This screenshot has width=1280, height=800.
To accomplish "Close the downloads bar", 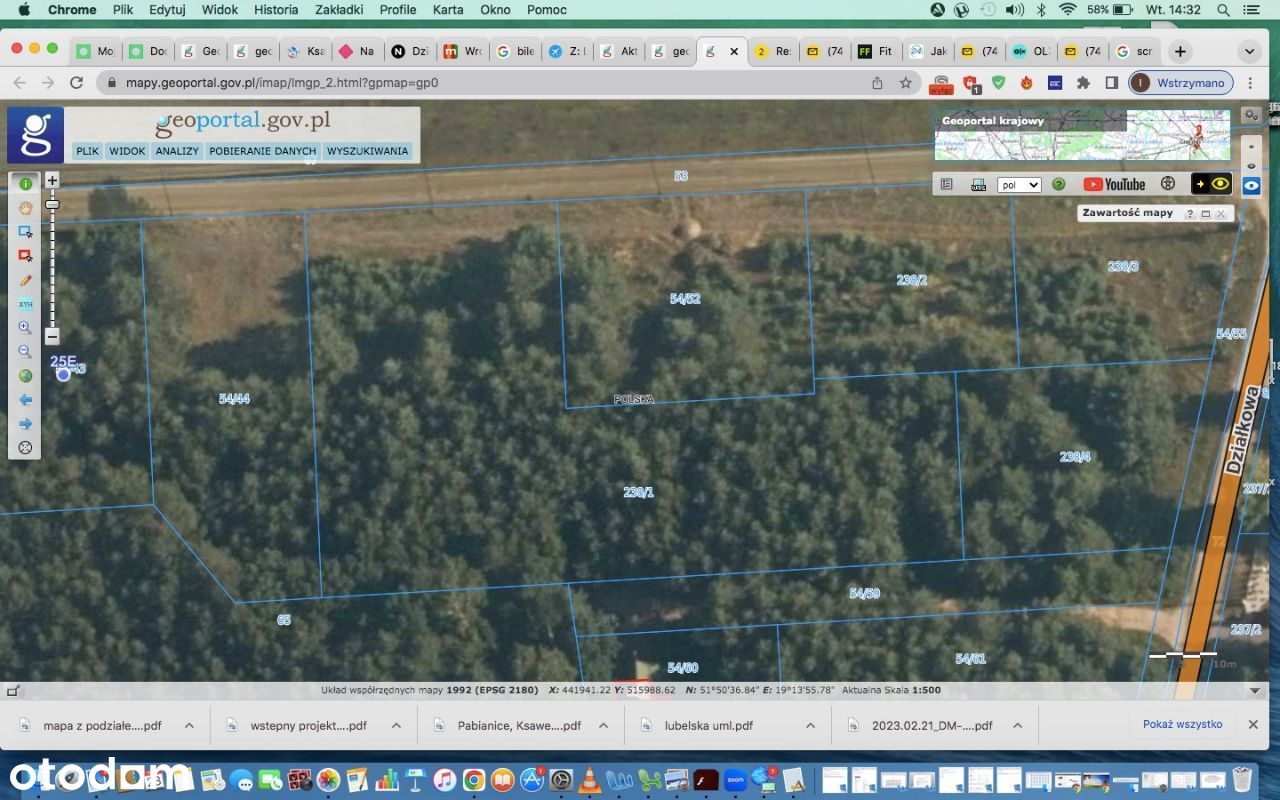I will pyautogui.click(x=1253, y=725).
